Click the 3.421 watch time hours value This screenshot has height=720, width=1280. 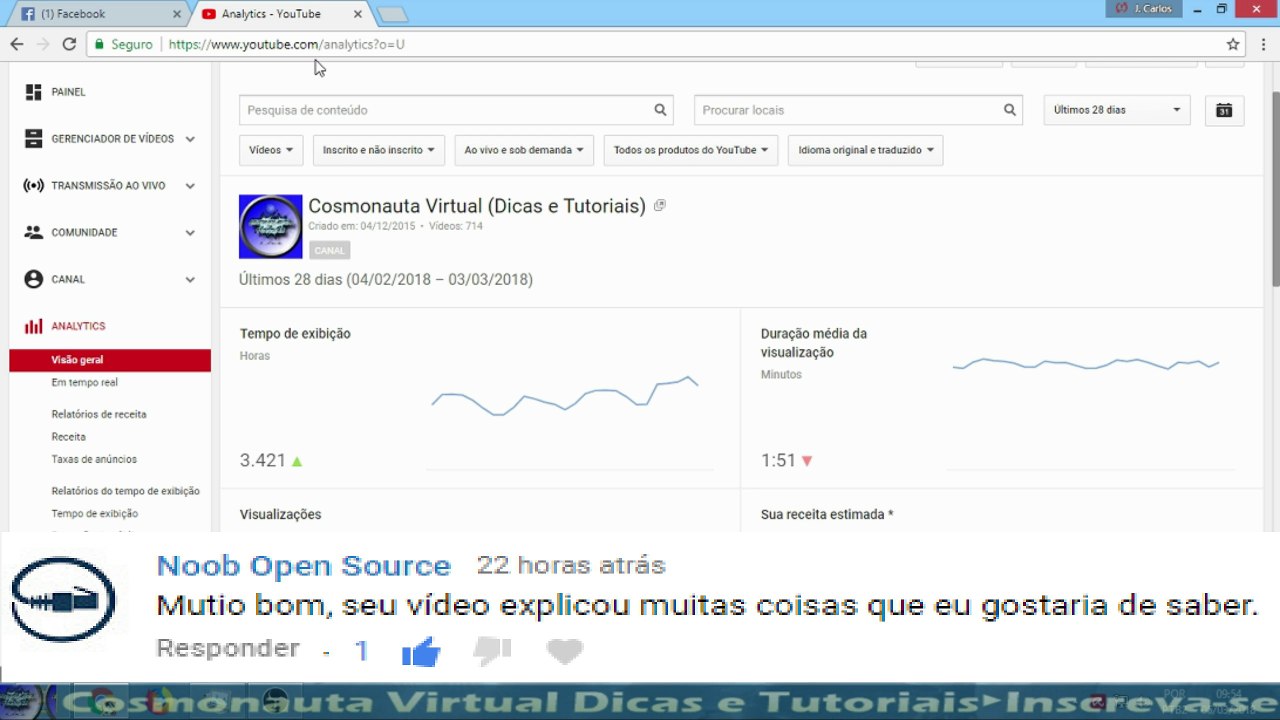click(x=263, y=461)
